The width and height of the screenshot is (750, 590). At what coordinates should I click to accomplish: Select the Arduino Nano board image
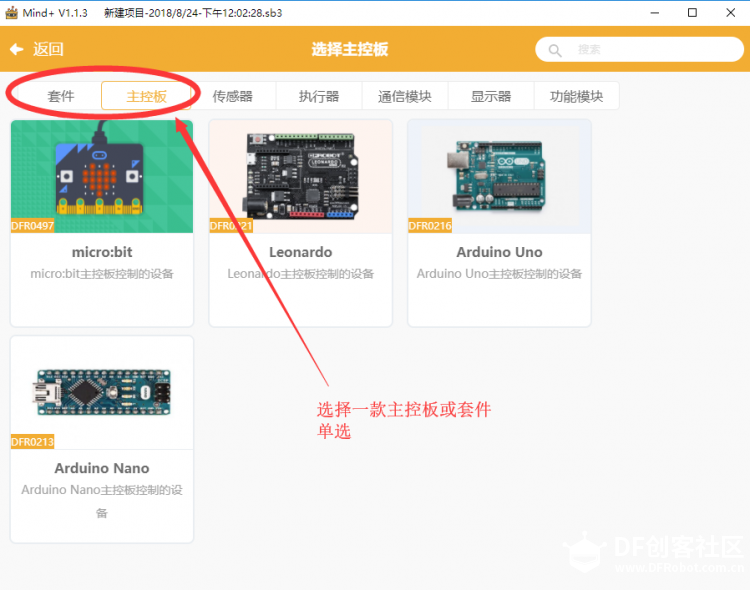pyautogui.click(x=102, y=392)
